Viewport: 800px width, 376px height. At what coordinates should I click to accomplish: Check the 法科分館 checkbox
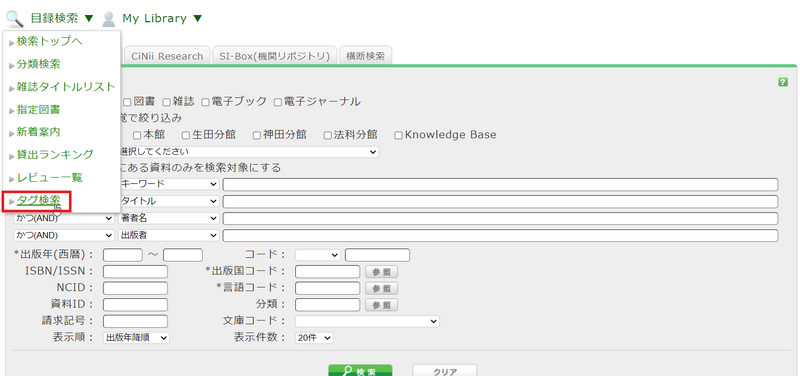coord(328,136)
